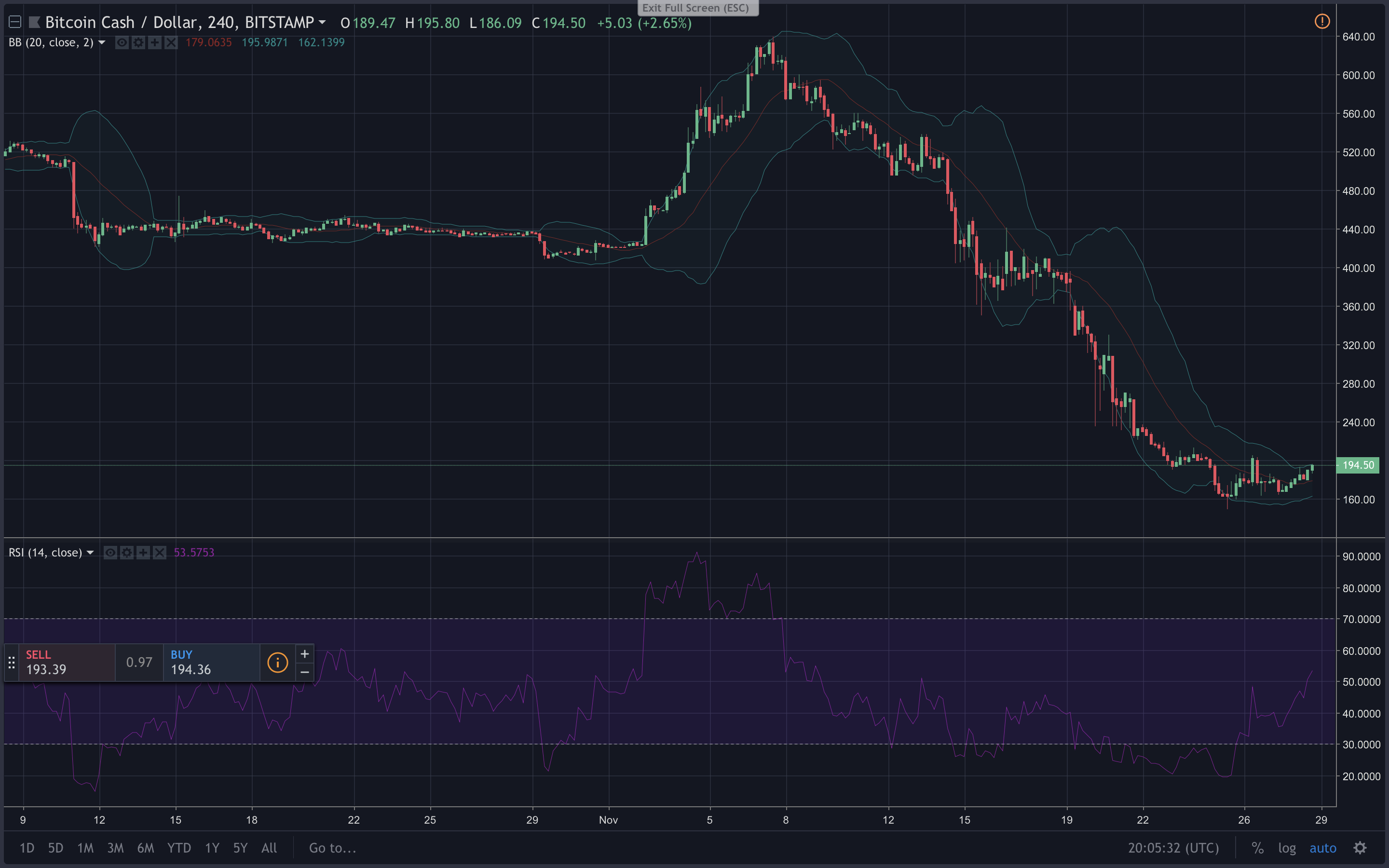Click the RSI value 53.5753
This screenshot has height=868, width=1389.
point(194,552)
